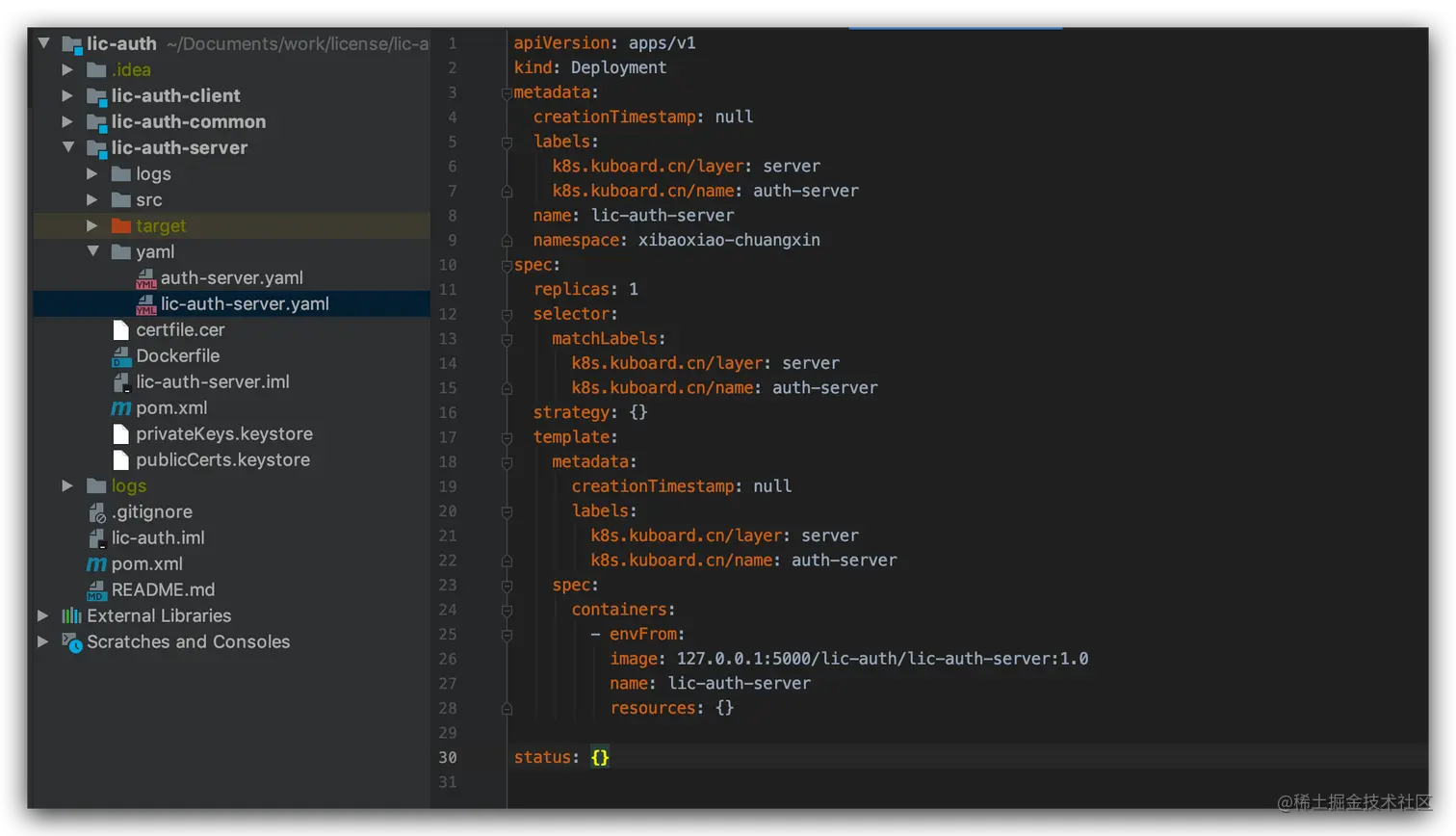Click the Dockerfile docker icon
Image resolution: width=1456 pixels, height=836 pixels.
[121, 356]
